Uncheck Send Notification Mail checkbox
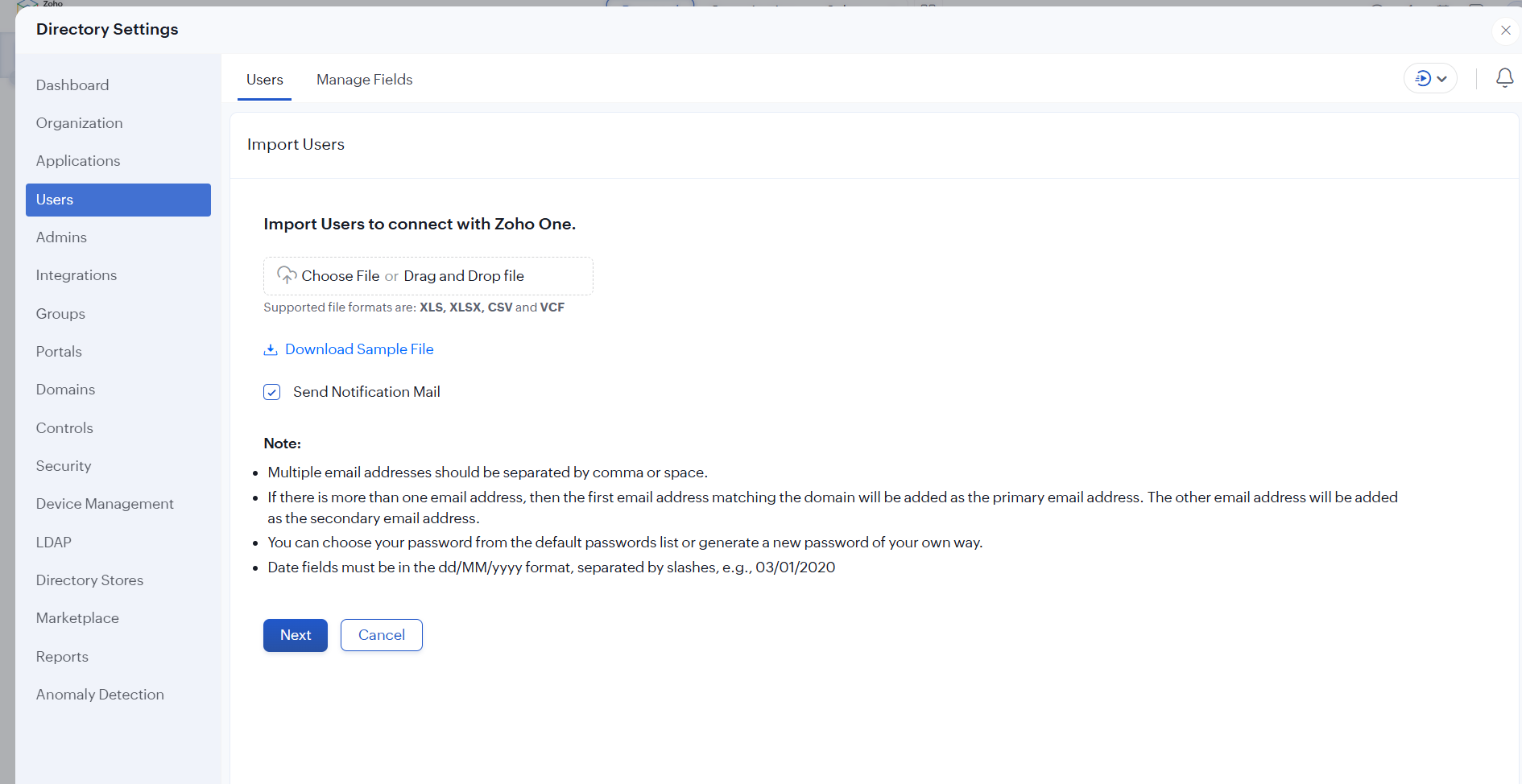Screen dimensions: 1522x784 pos(272,392)
